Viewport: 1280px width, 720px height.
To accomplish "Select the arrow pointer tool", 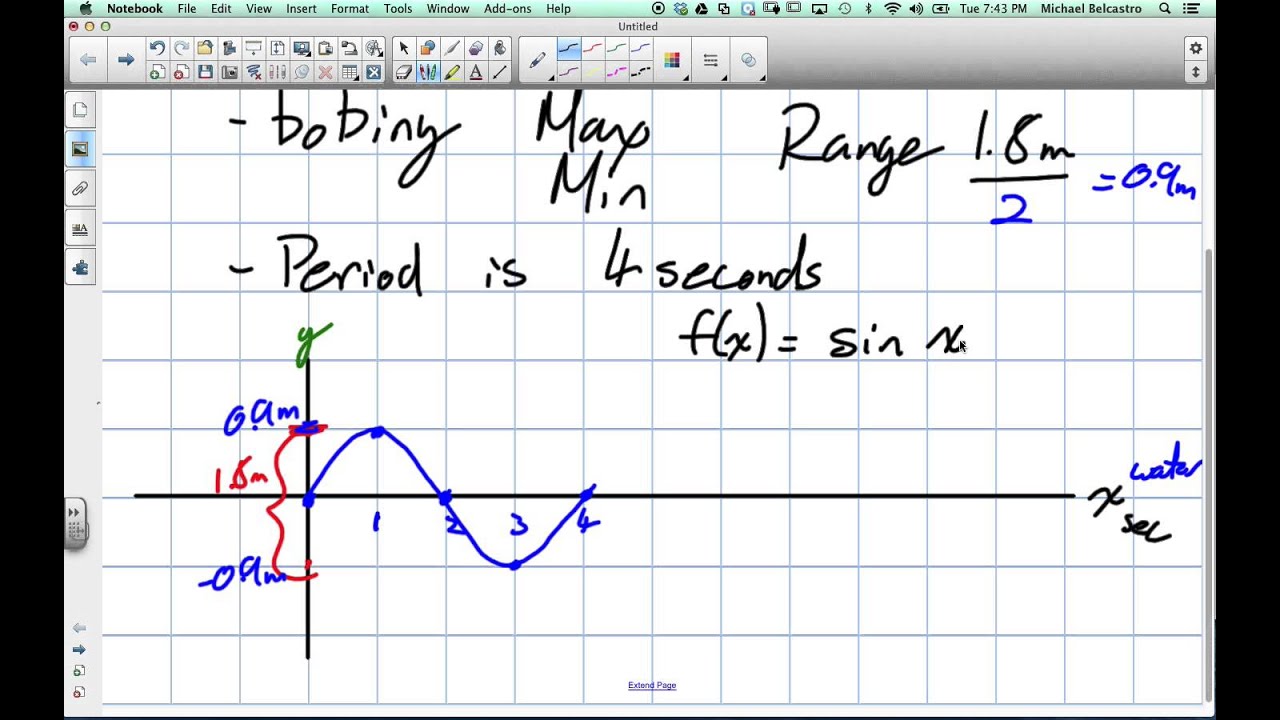I will point(404,48).
